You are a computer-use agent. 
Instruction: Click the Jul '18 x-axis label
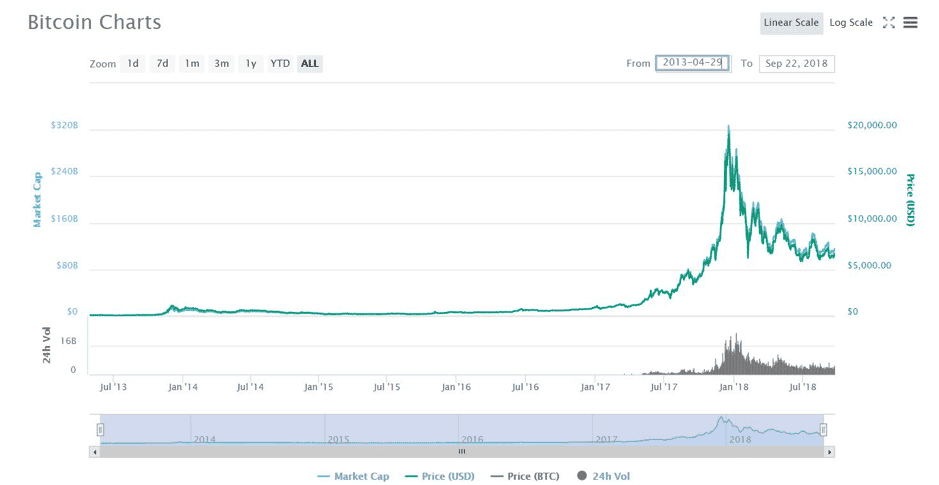point(801,387)
